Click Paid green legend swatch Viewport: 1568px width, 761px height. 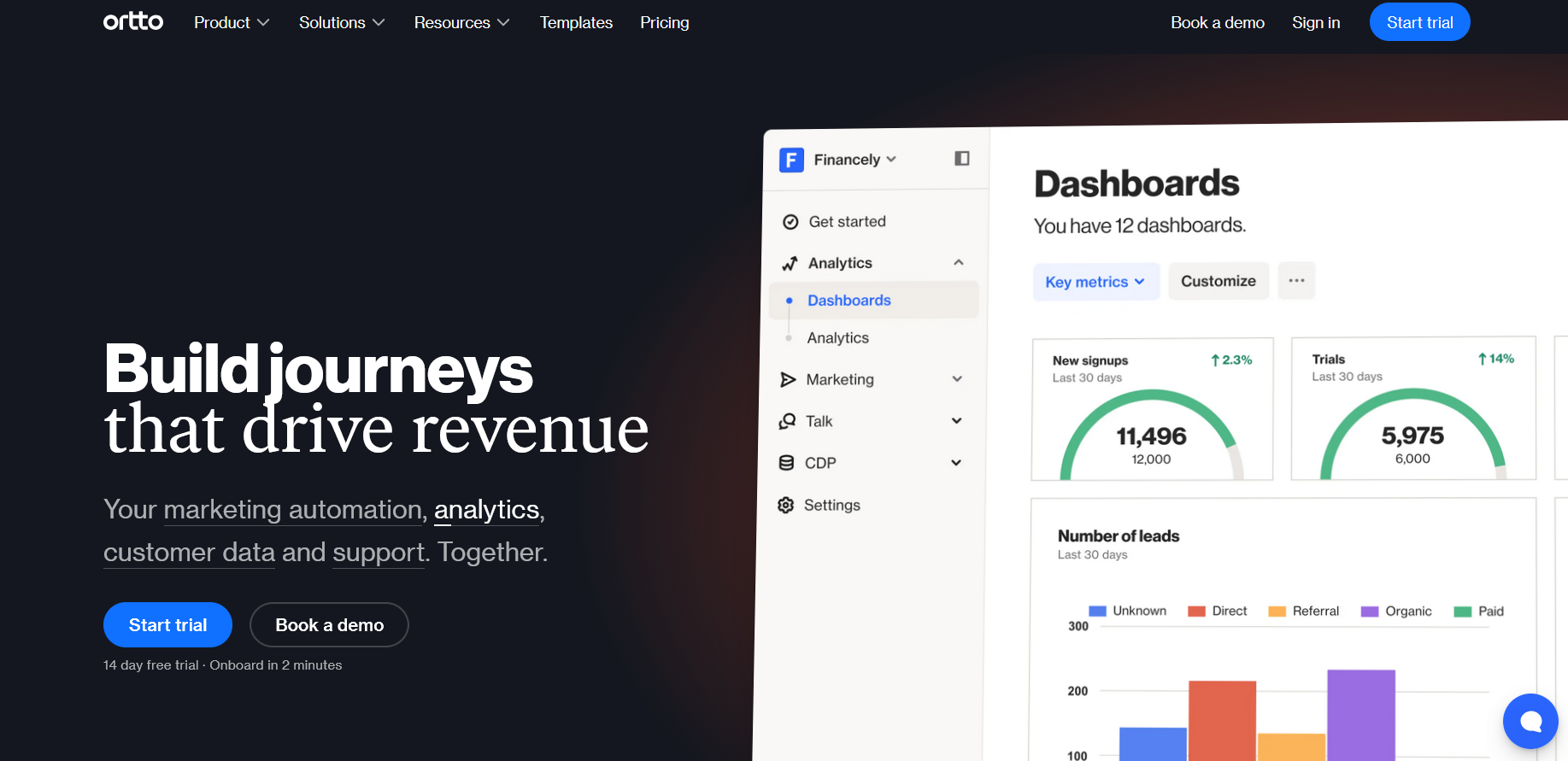pos(1463,612)
